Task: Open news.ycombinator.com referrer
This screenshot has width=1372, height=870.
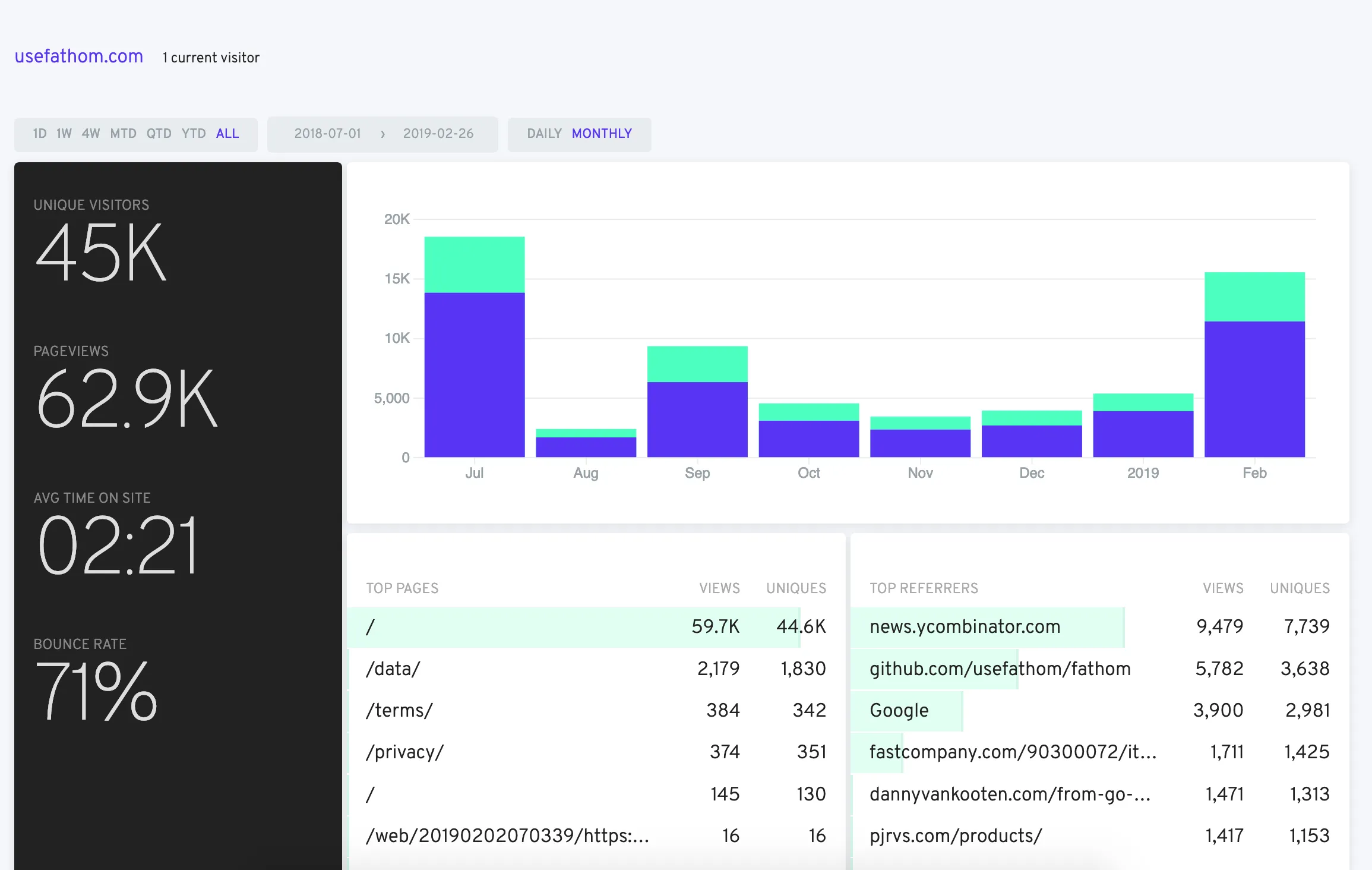Action: [x=965, y=626]
